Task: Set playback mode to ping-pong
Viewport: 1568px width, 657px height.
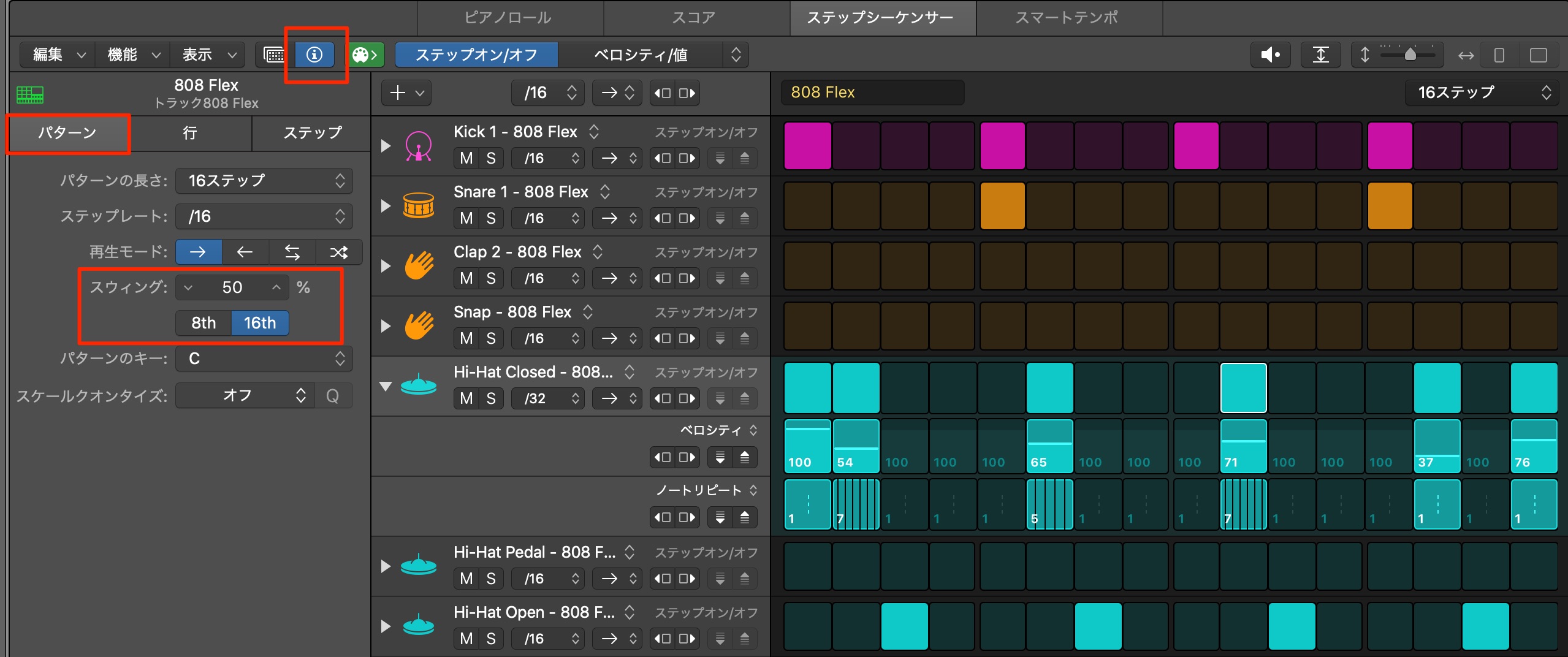Action: pyautogui.click(x=292, y=252)
